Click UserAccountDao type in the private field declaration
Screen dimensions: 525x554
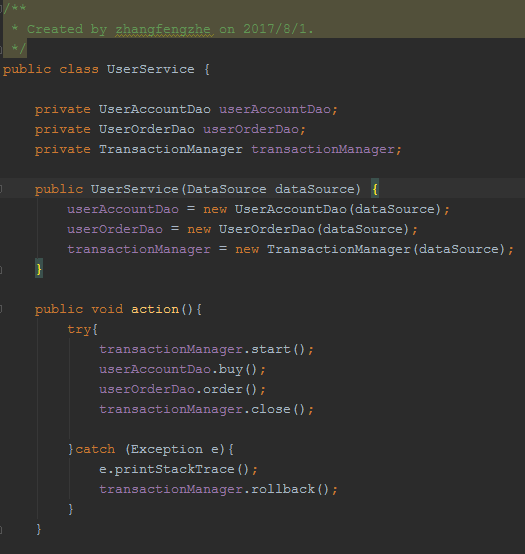pyautogui.click(x=155, y=109)
